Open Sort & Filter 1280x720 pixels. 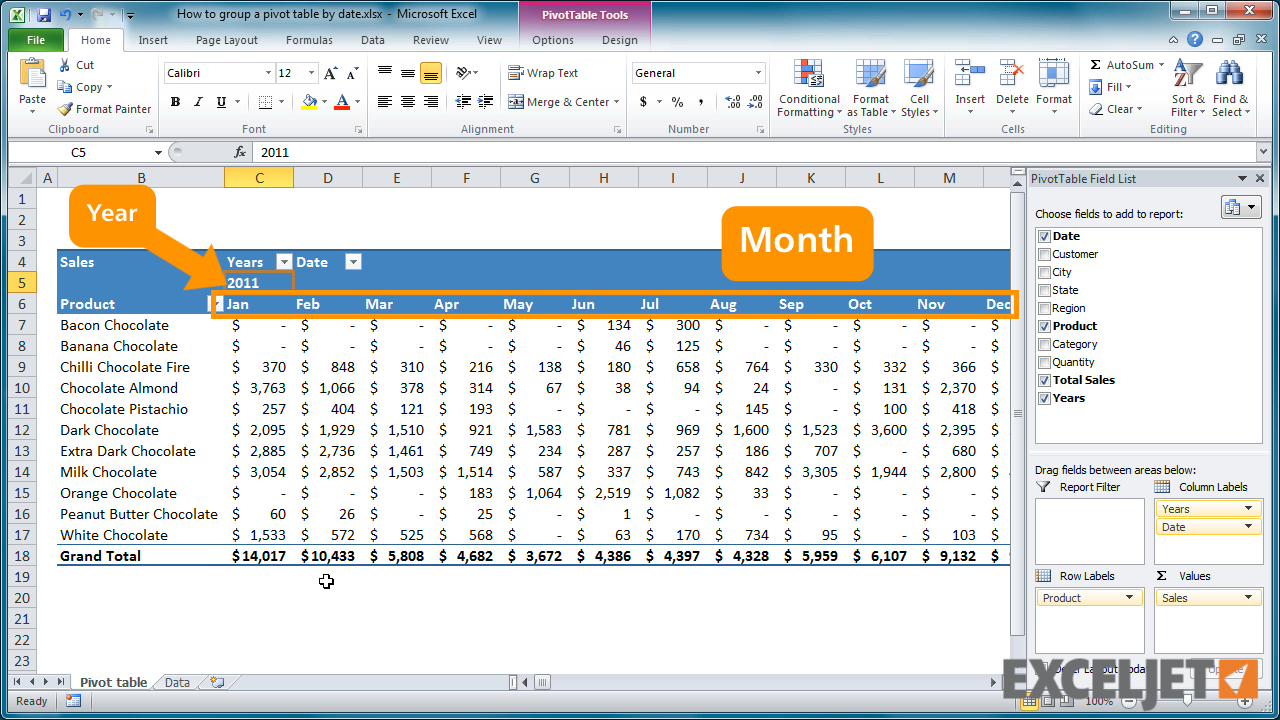tap(1188, 89)
